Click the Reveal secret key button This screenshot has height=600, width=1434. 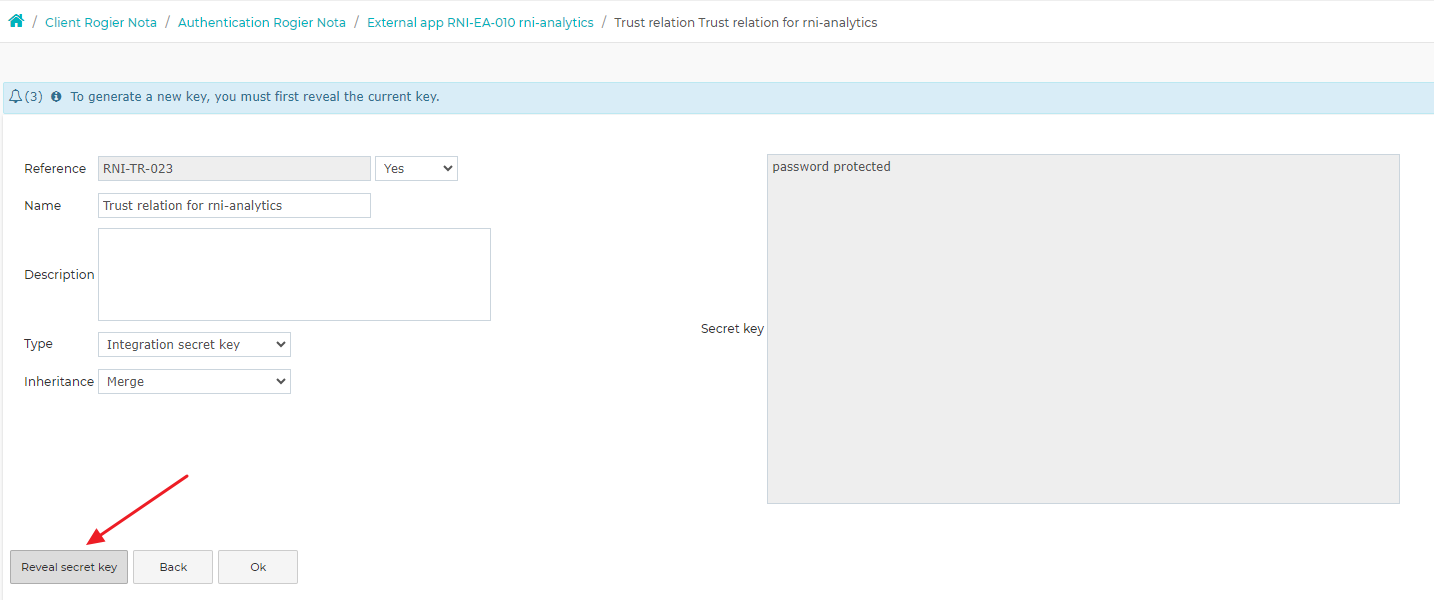click(69, 567)
